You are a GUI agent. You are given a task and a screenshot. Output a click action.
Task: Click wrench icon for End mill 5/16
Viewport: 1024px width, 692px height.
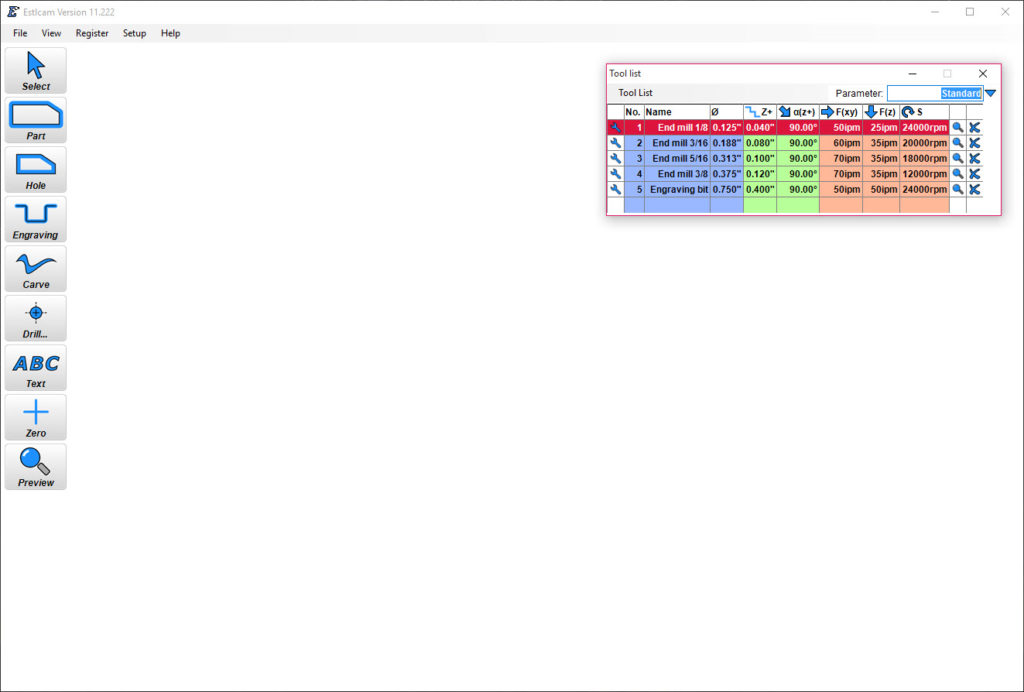point(615,159)
